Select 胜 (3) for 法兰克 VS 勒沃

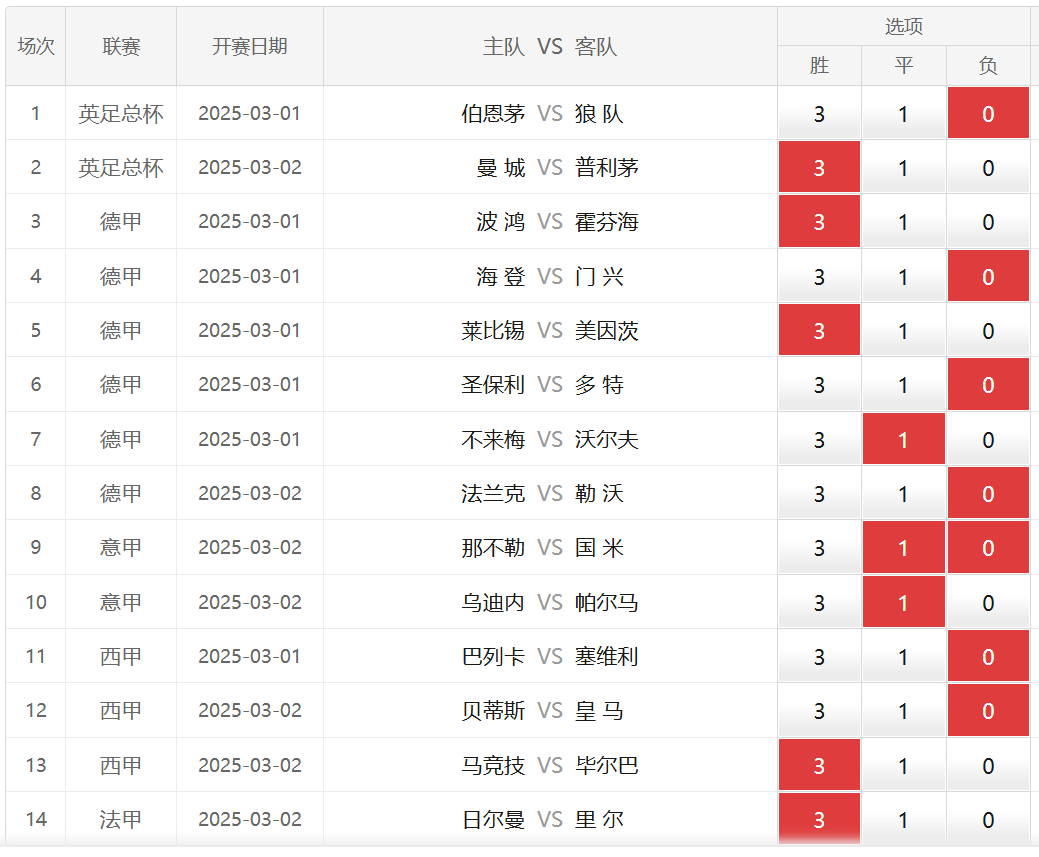(x=819, y=493)
